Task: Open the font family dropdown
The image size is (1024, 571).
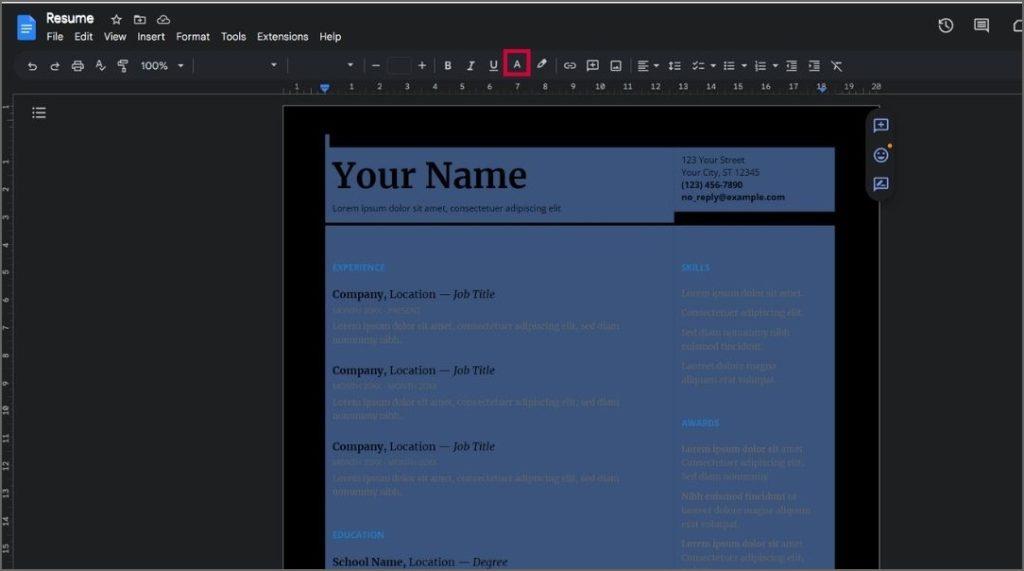Action: 324,65
